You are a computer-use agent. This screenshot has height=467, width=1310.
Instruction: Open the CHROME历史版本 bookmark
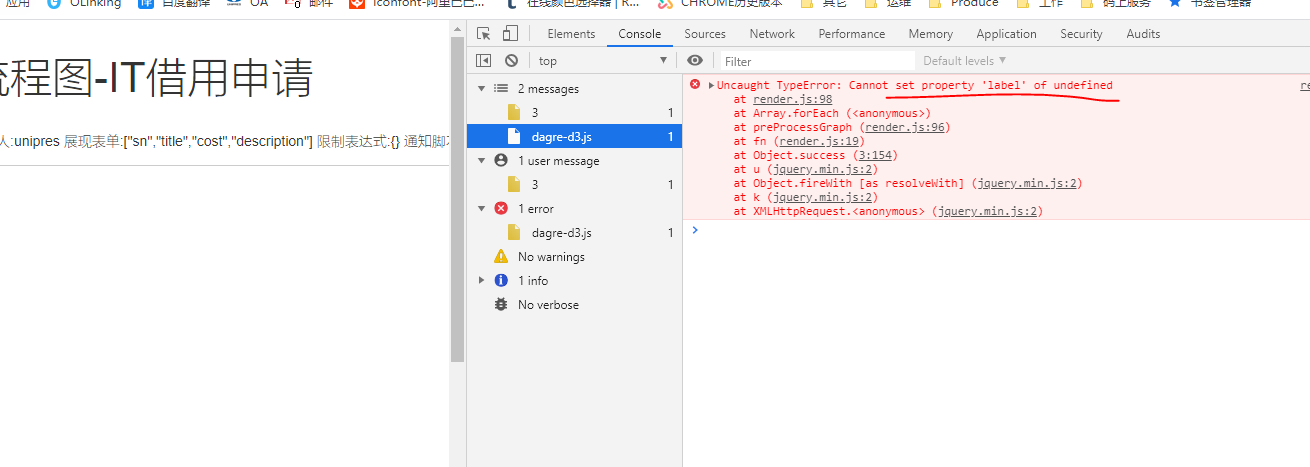pyautogui.click(x=718, y=3)
